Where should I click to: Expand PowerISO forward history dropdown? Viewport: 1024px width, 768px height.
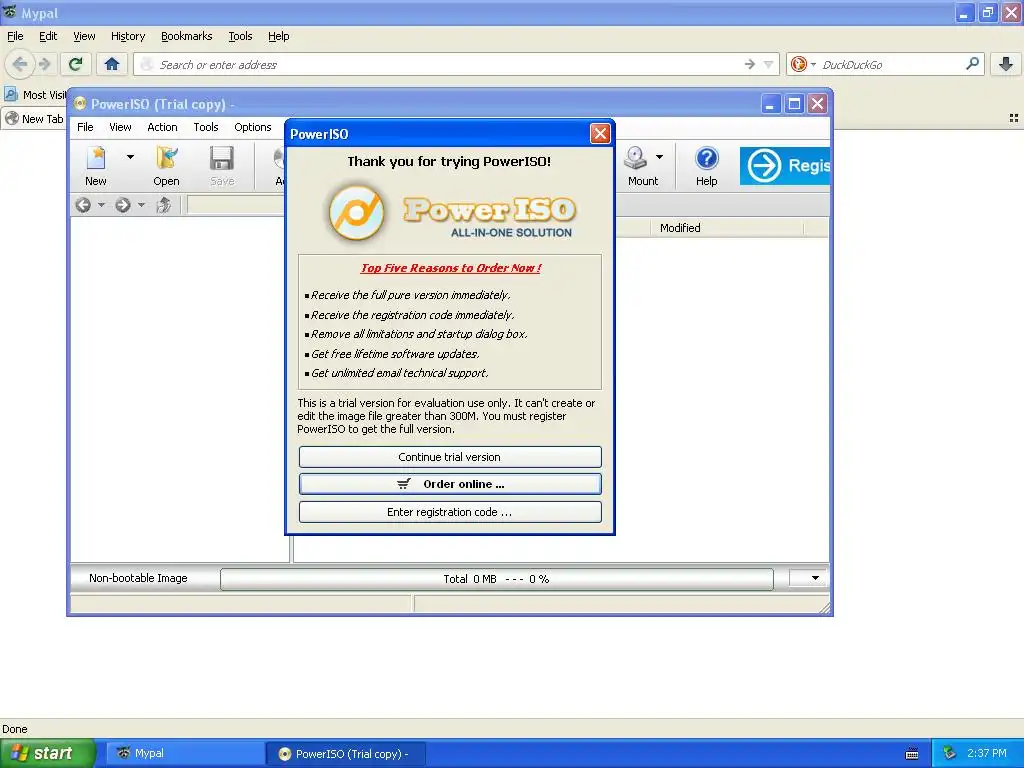point(141,205)
